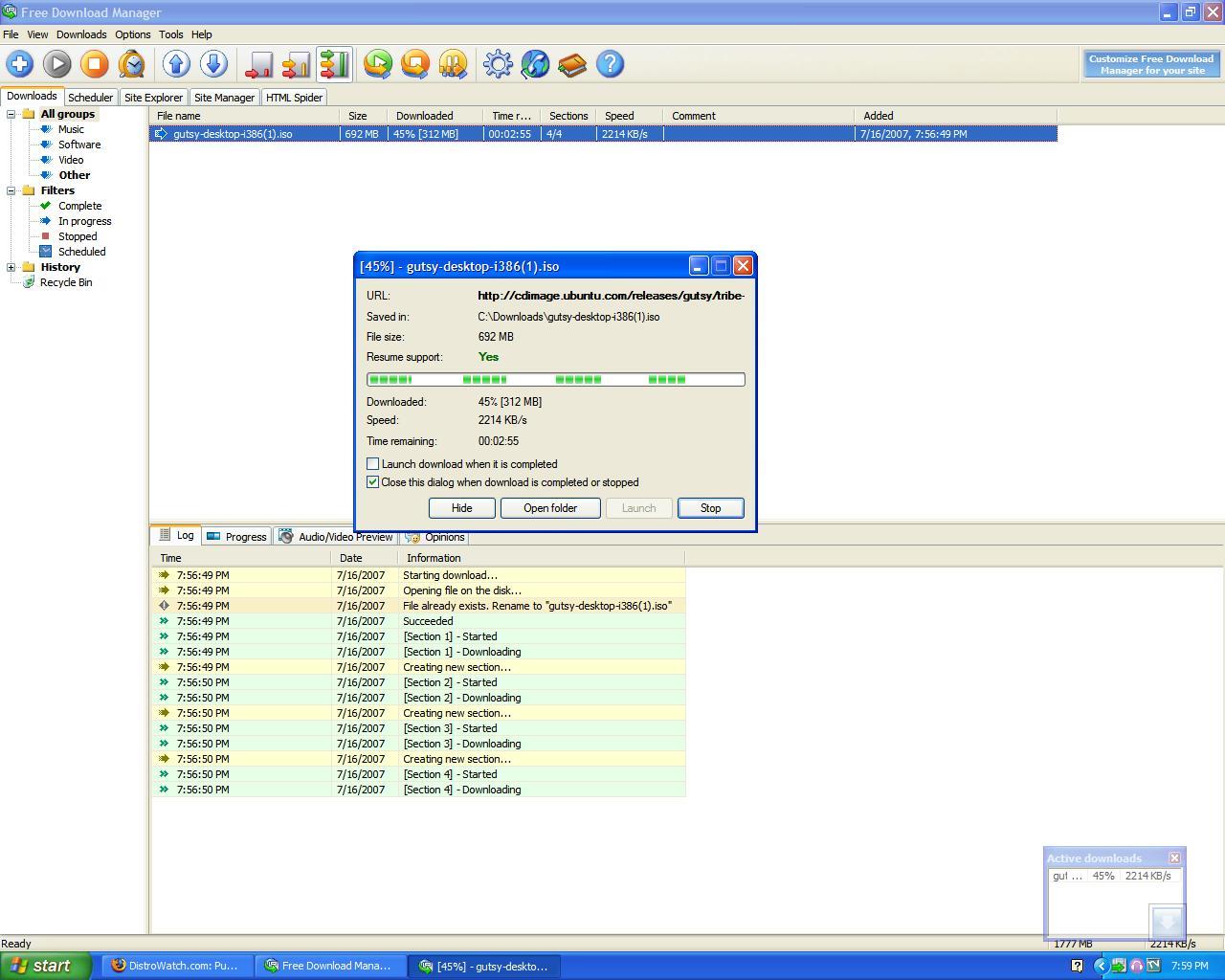The width and height of the screenshot is (1225, 980).
Task: Click the download URL link in dialog
Action: [611, 296]
